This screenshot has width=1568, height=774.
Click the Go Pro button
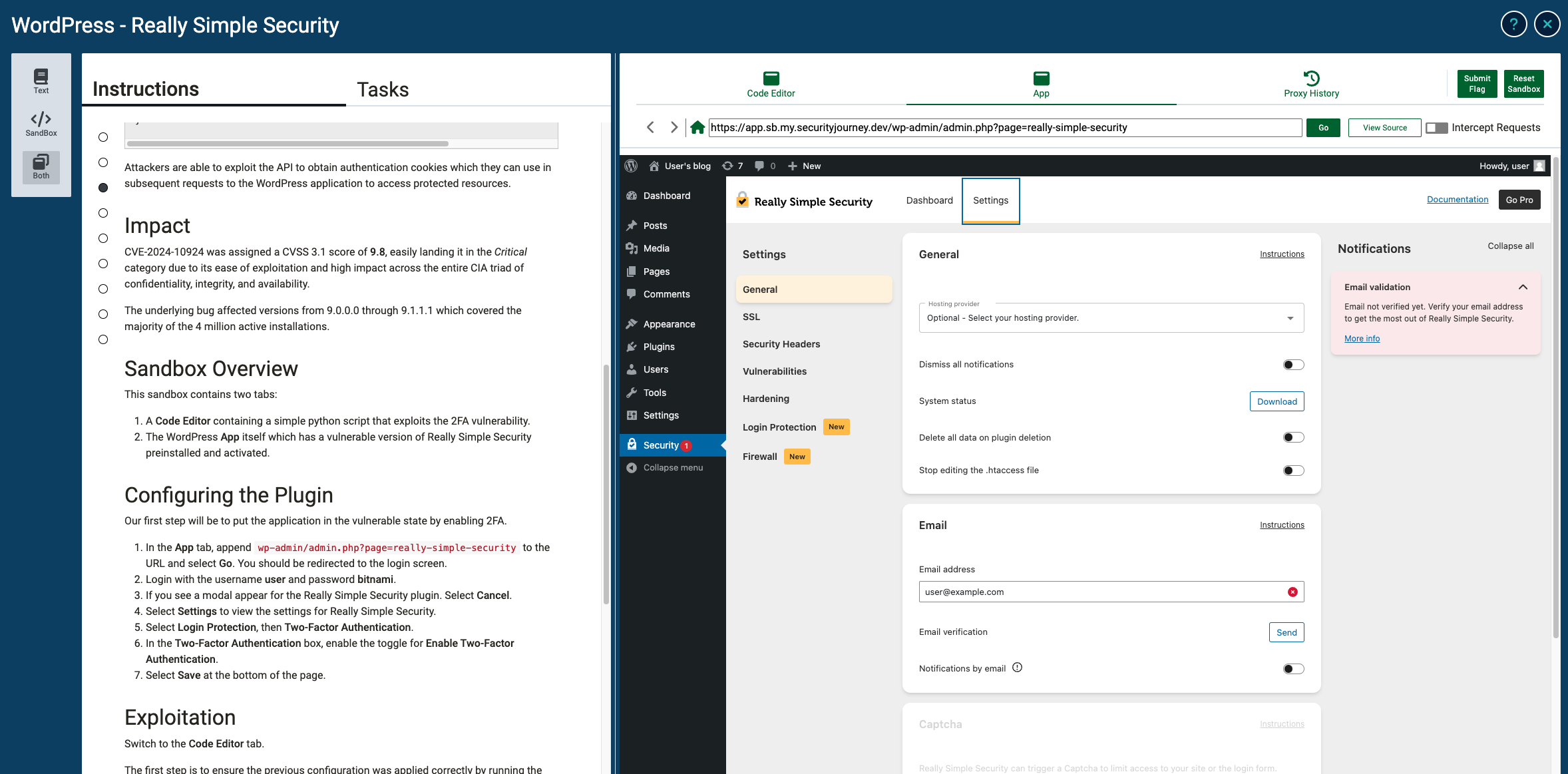(x=1519, y=200)
